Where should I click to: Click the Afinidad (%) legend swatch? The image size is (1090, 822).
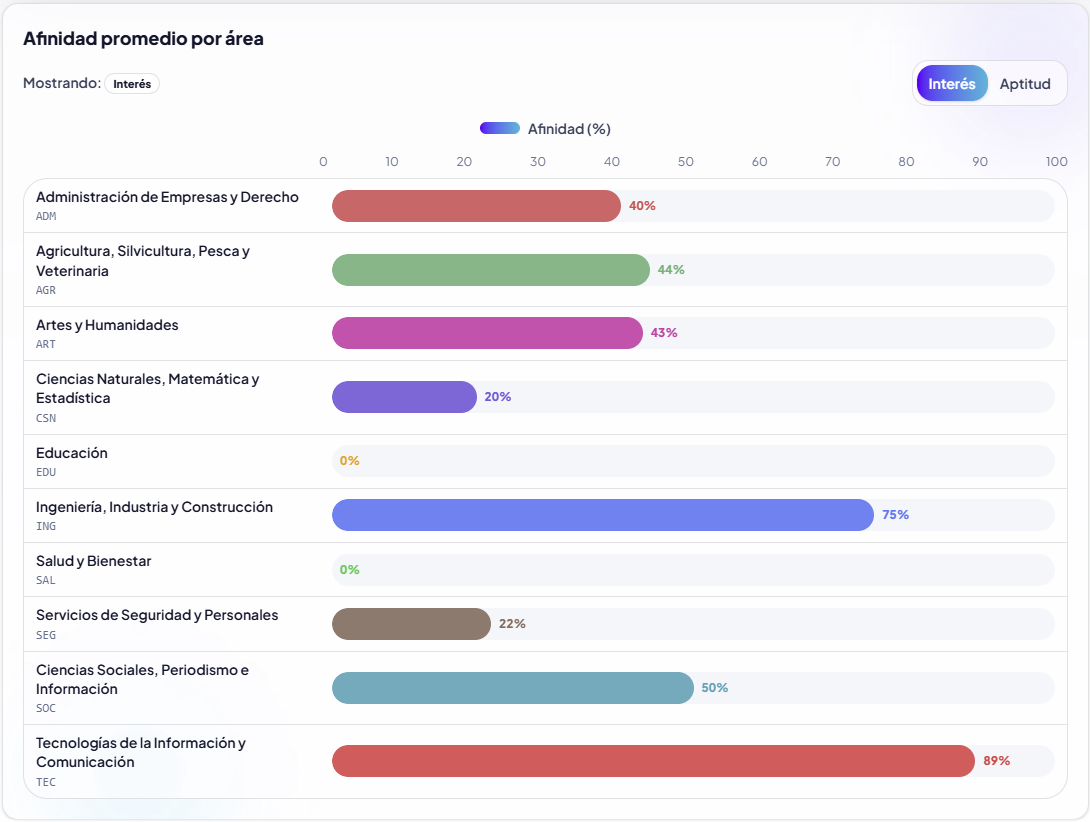(500, 128)
